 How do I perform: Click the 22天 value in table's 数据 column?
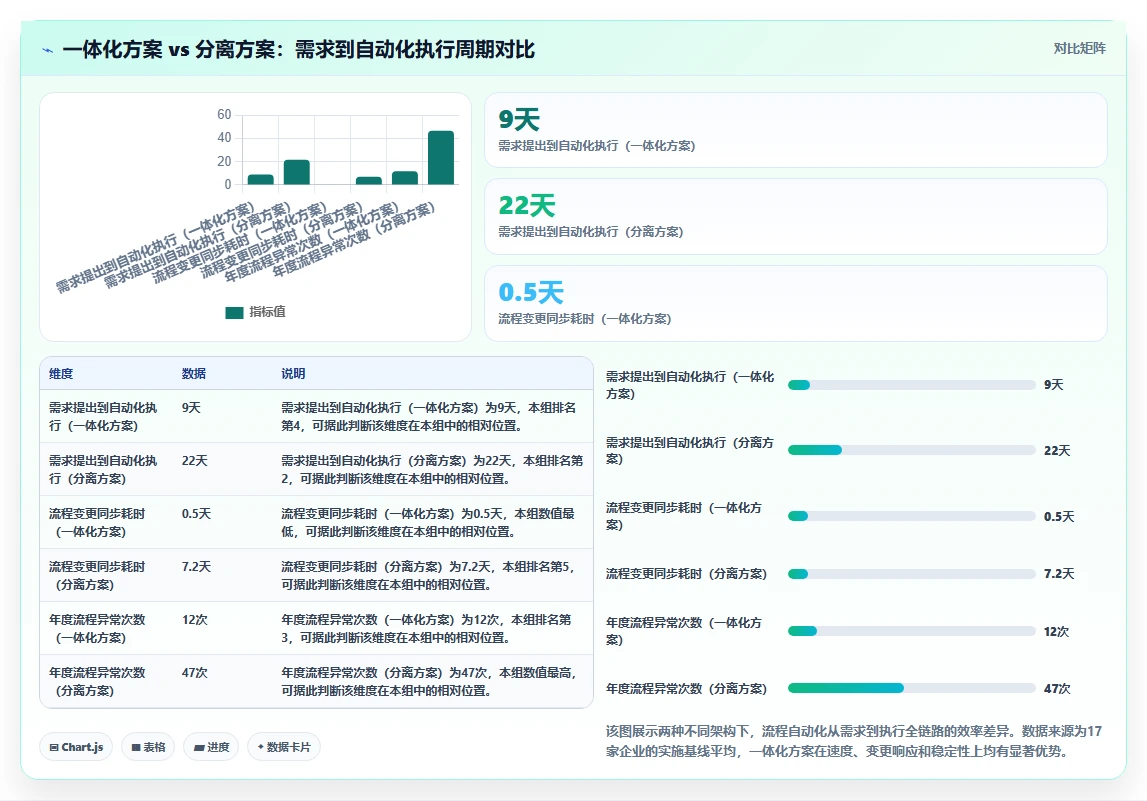coord(195,461)
